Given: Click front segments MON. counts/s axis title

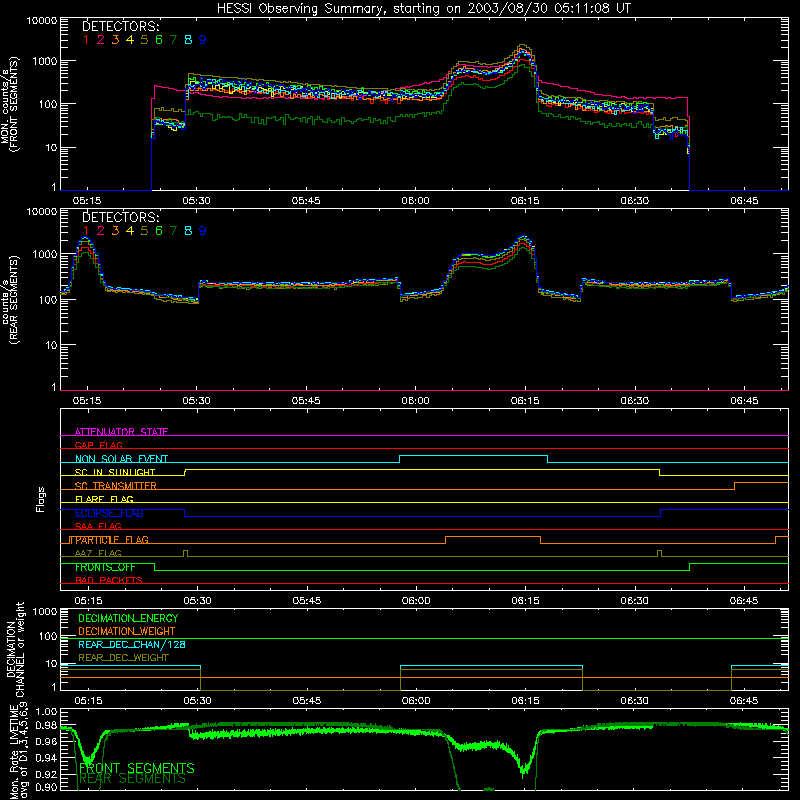Looking at the screenshot, I should pyautogui.click(x=10, y=105).
